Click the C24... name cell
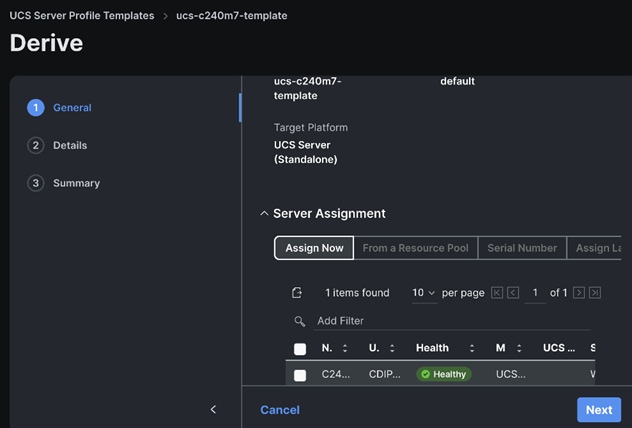The height and width of the screenshot is (428, 632). [x=336, y=374]
